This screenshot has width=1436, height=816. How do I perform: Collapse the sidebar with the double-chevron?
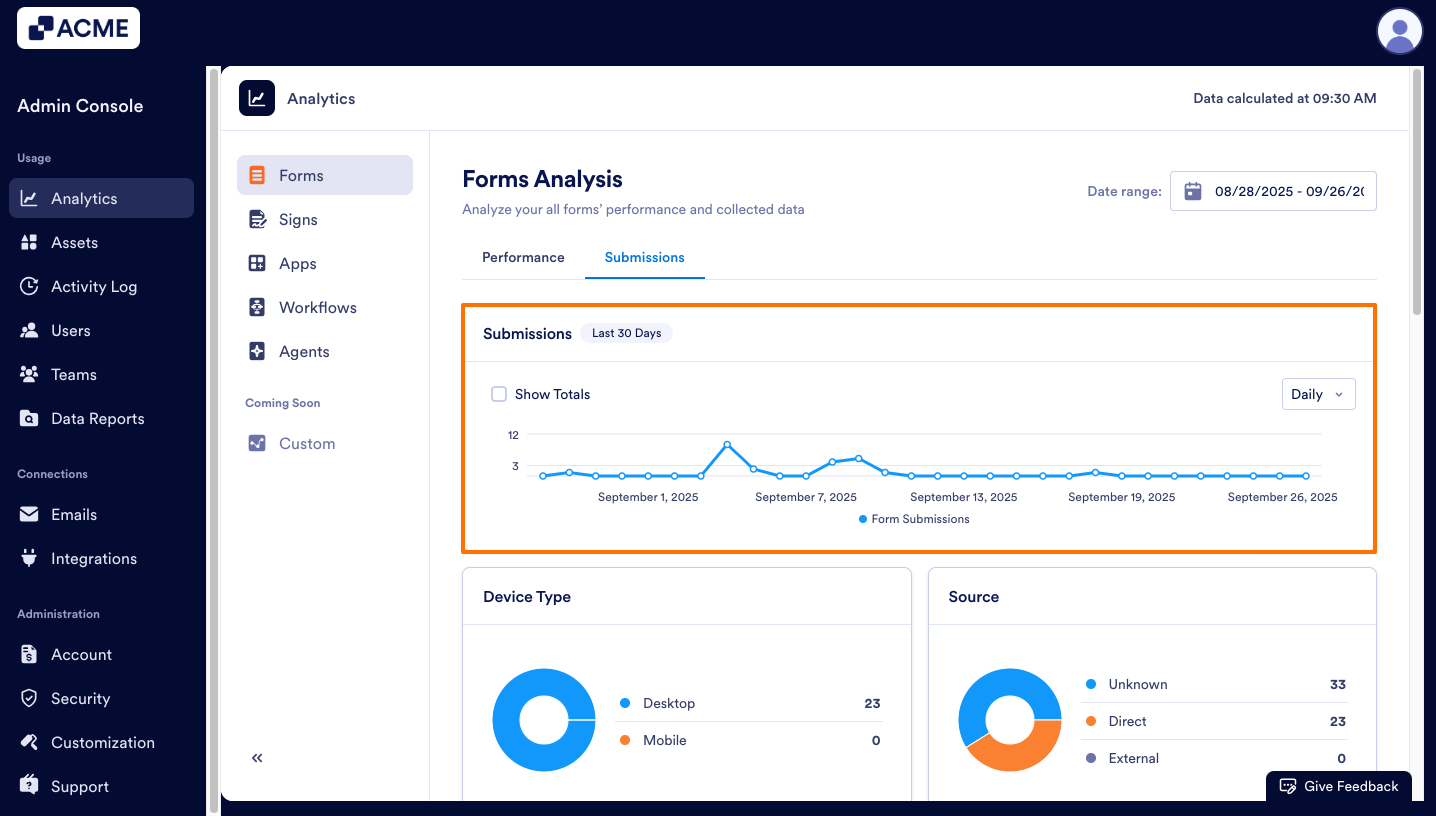click(256, 758)
